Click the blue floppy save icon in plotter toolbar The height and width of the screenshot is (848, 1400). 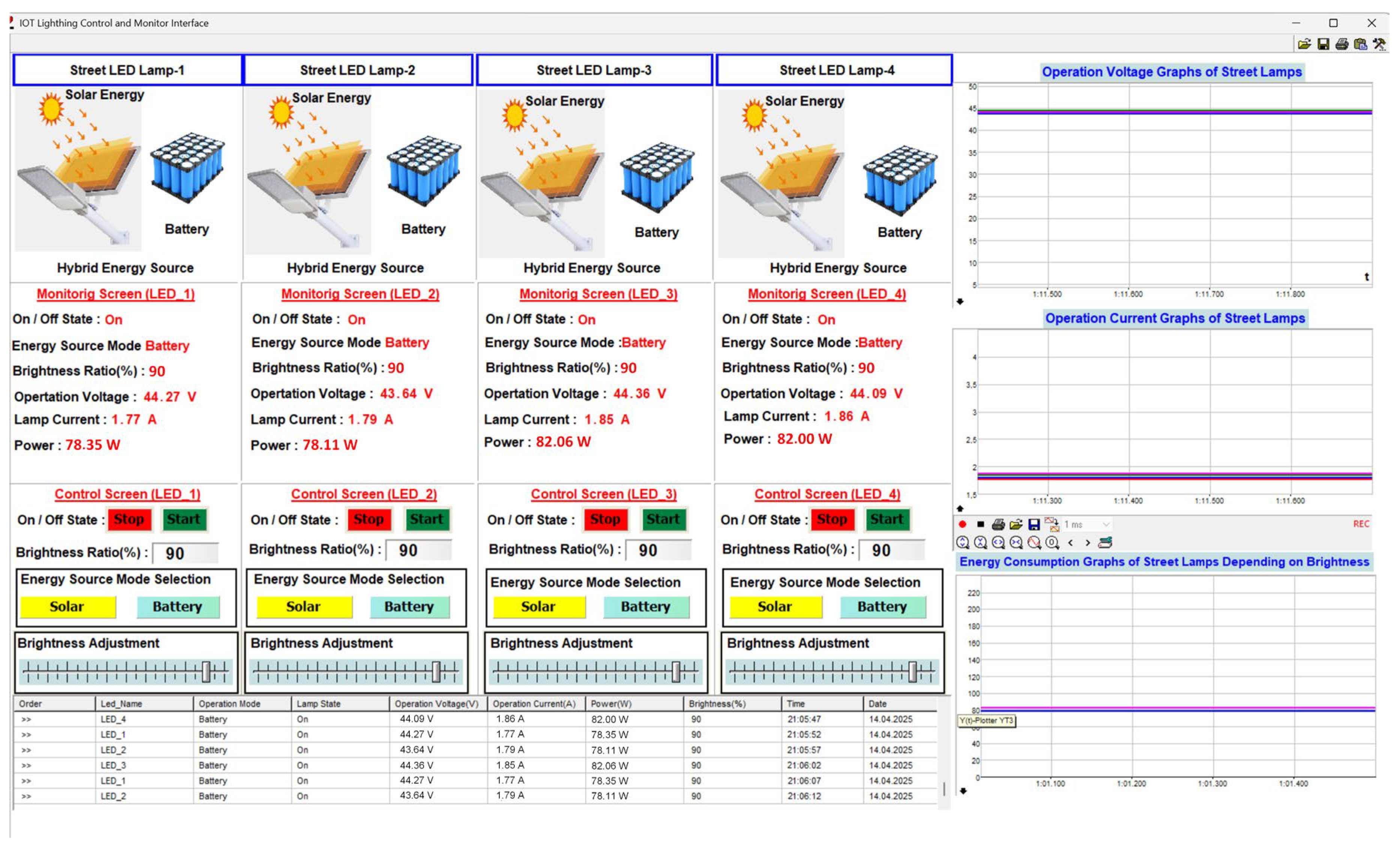pyautogui.click(x=1034, y=524)
